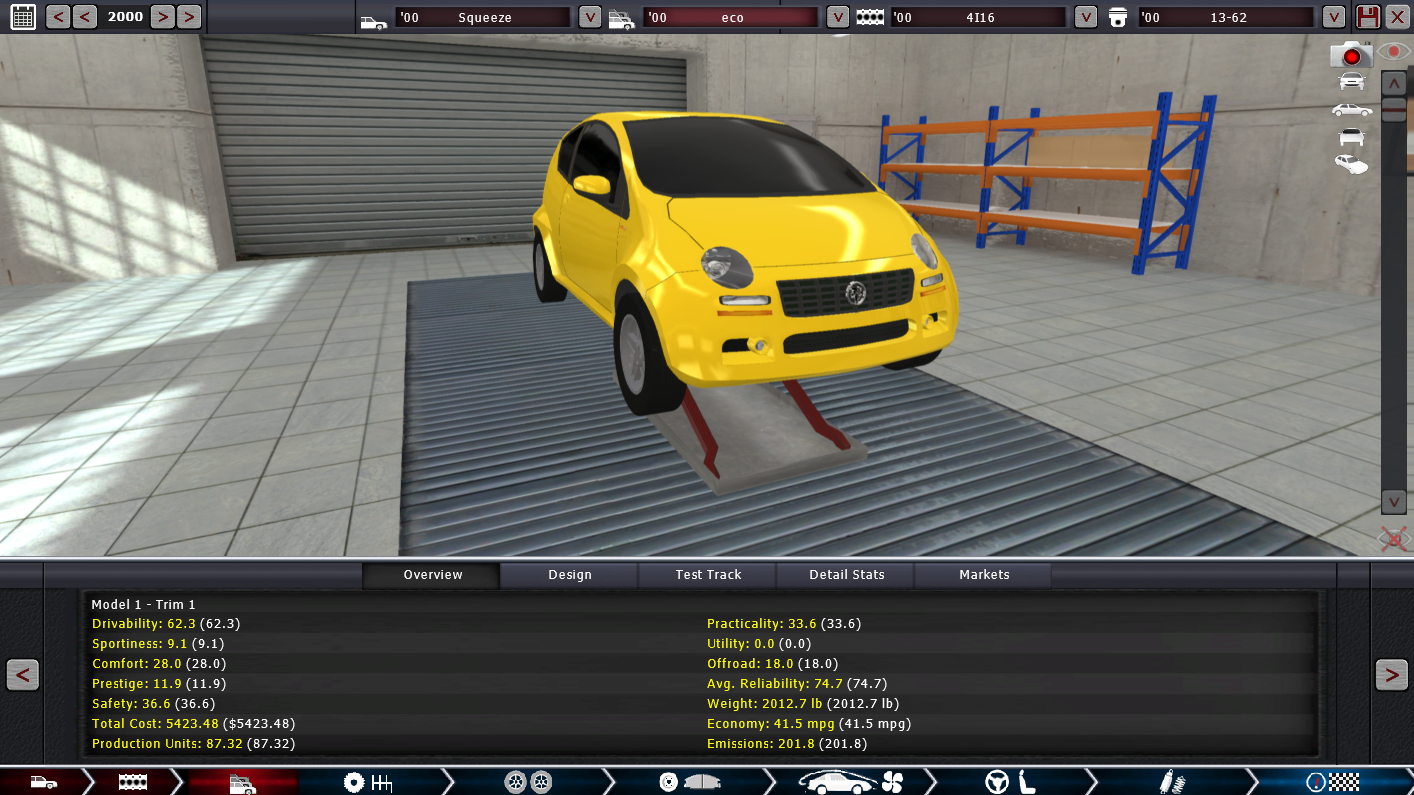Go to next page with right arrow
This screenshot has width=1414, height=795.
[1391, 675]
